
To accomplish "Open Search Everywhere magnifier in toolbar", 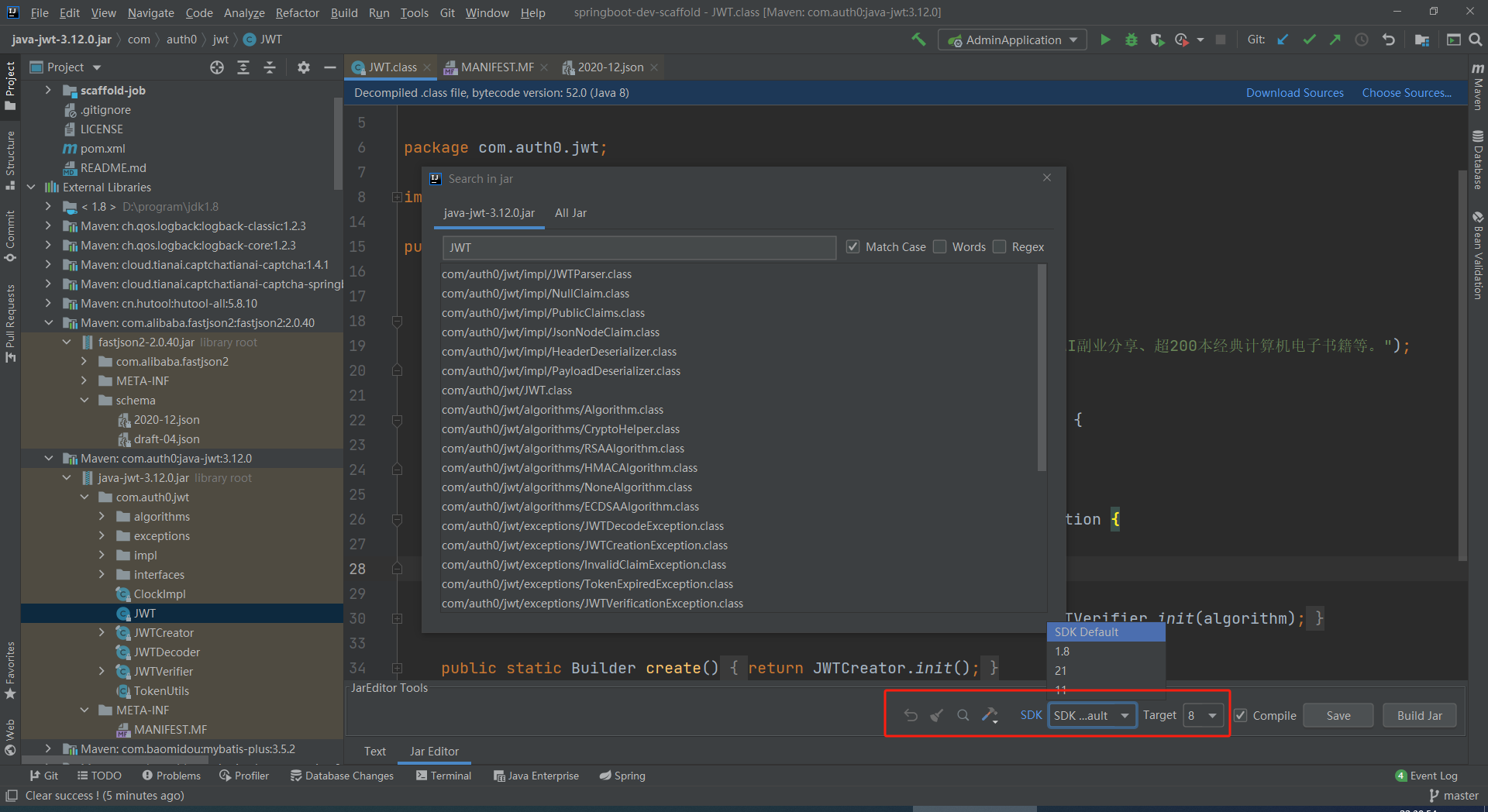I will pyautogui.click(x=1476, y=40).
